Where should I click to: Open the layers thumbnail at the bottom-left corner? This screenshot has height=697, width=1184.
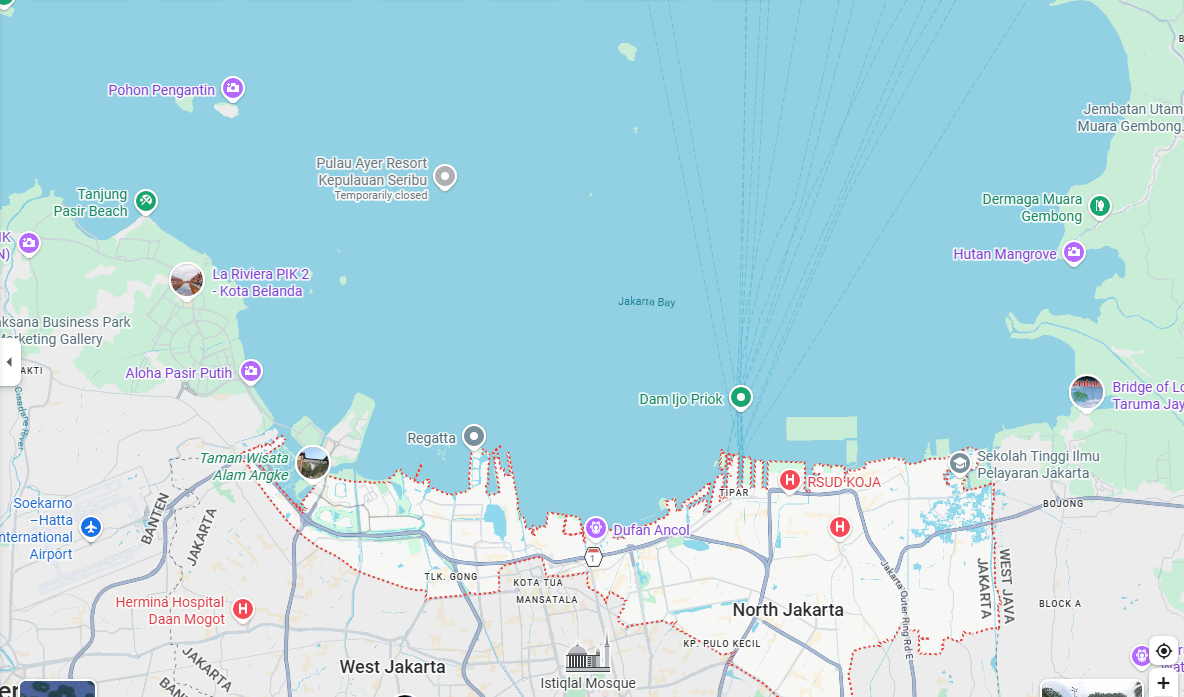tap(57, 689)
